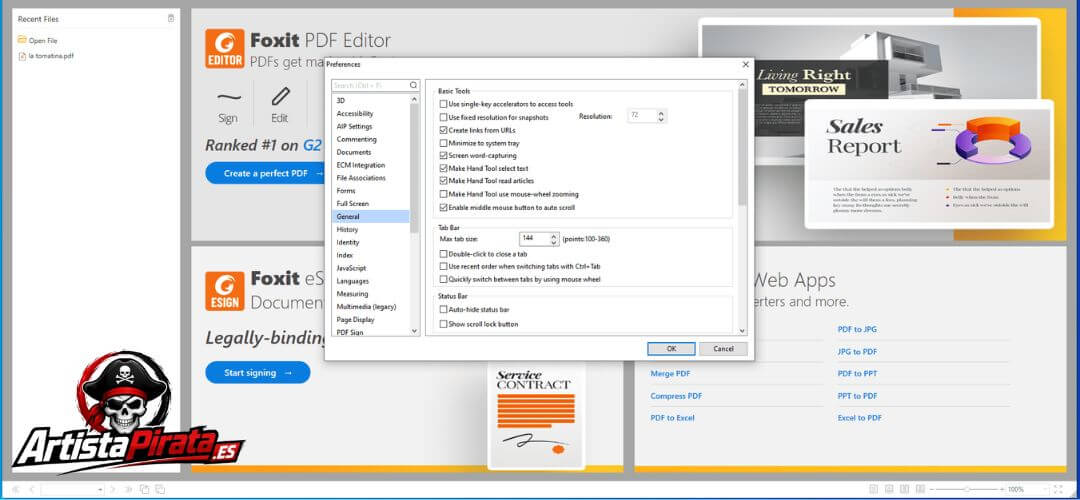Open the page number dropdown in status bar

coord(101,490)
